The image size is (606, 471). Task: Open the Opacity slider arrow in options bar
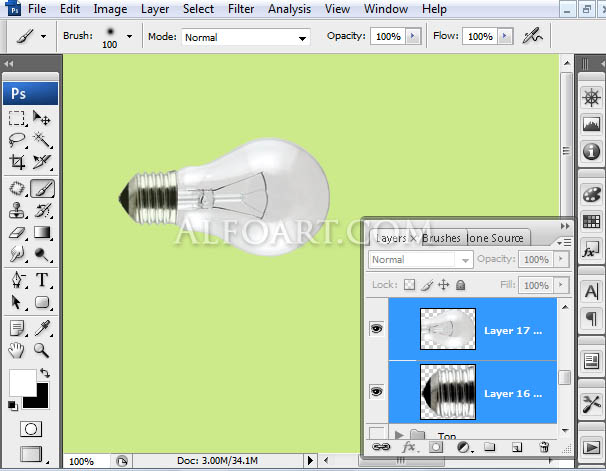click(x=412, y=36)
